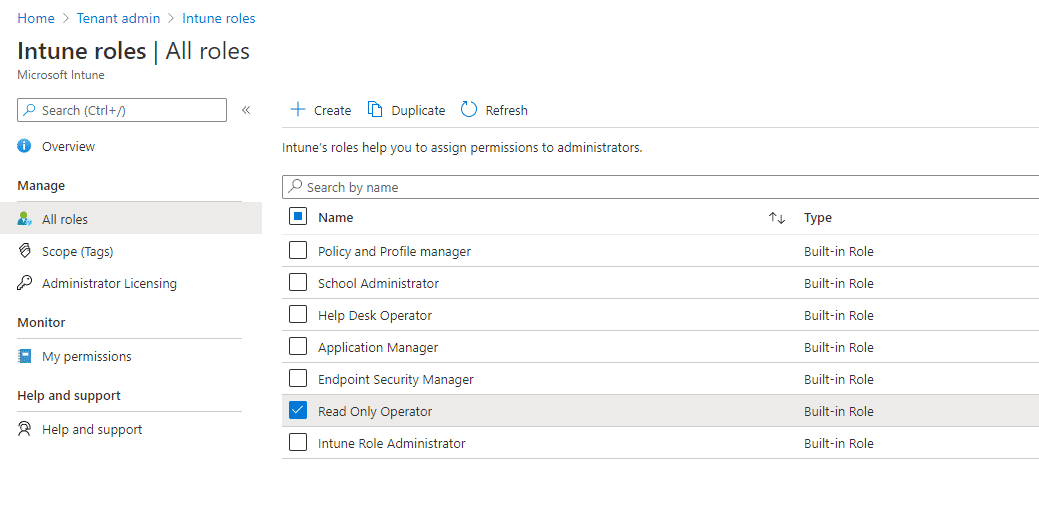The height and width of the screenshot is (506, 1039).
Task: Go to Tenant admin breadcrumb link
Action: tap(119, 19)
